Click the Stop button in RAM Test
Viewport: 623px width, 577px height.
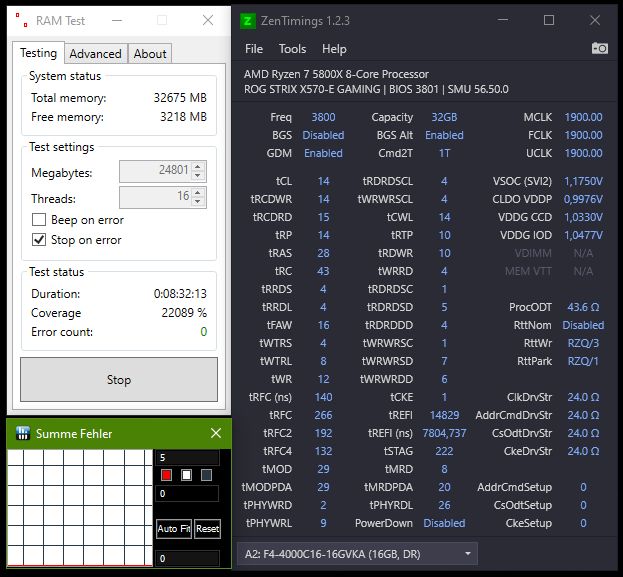119,380
